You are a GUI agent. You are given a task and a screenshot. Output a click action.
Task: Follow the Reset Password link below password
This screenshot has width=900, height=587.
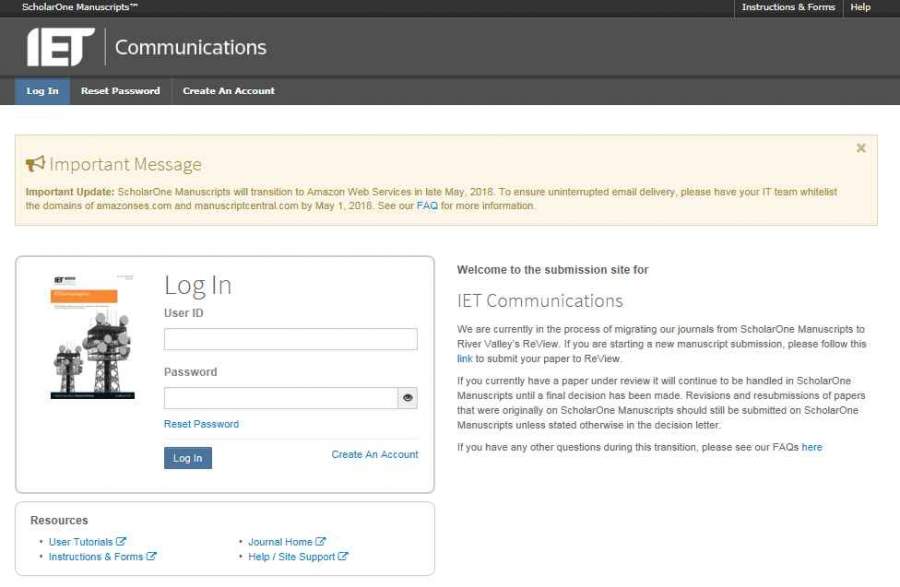point(201,424)
